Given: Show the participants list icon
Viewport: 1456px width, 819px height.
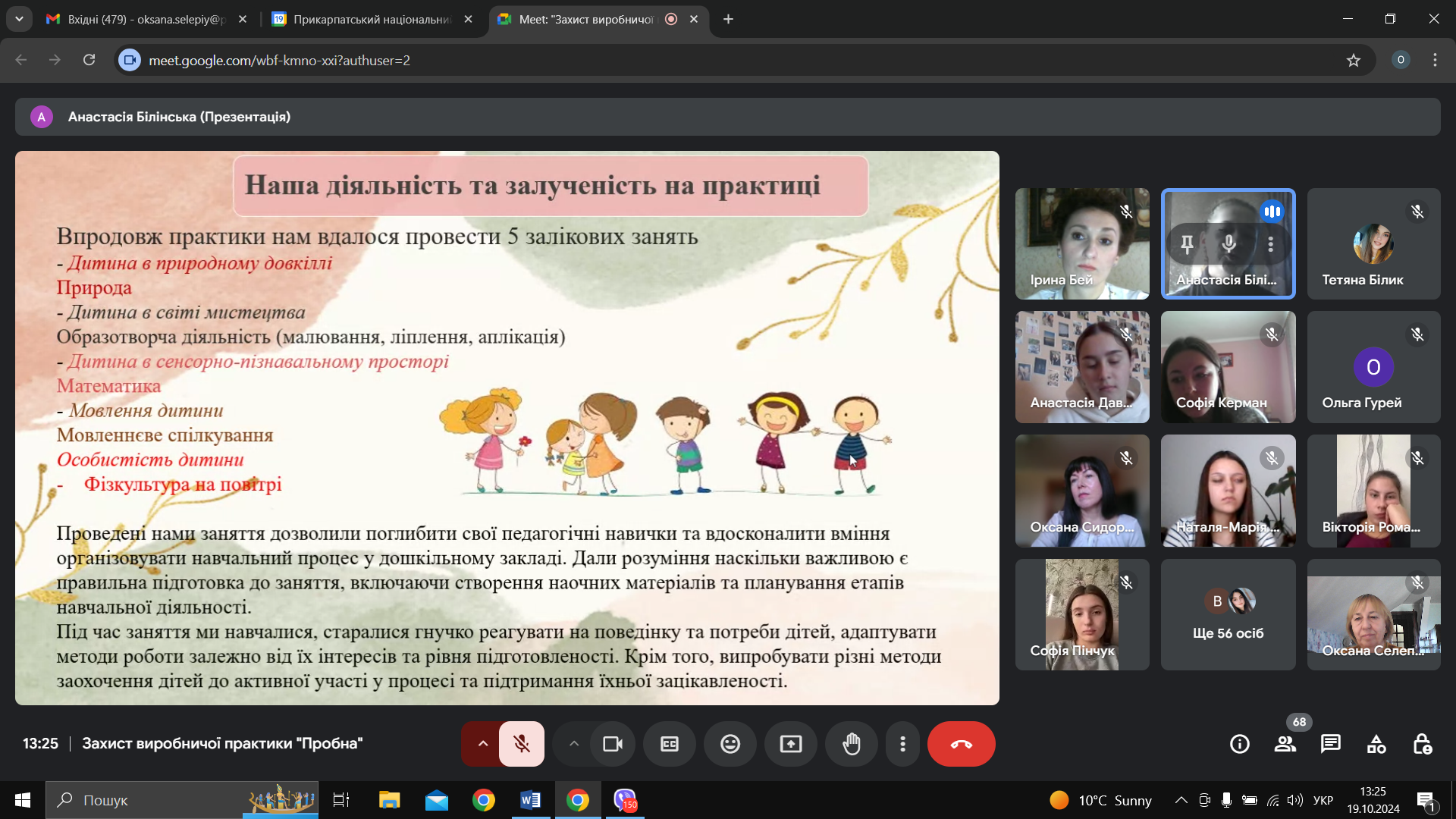Looking at the screenshot, I should tap(1285, 744).
